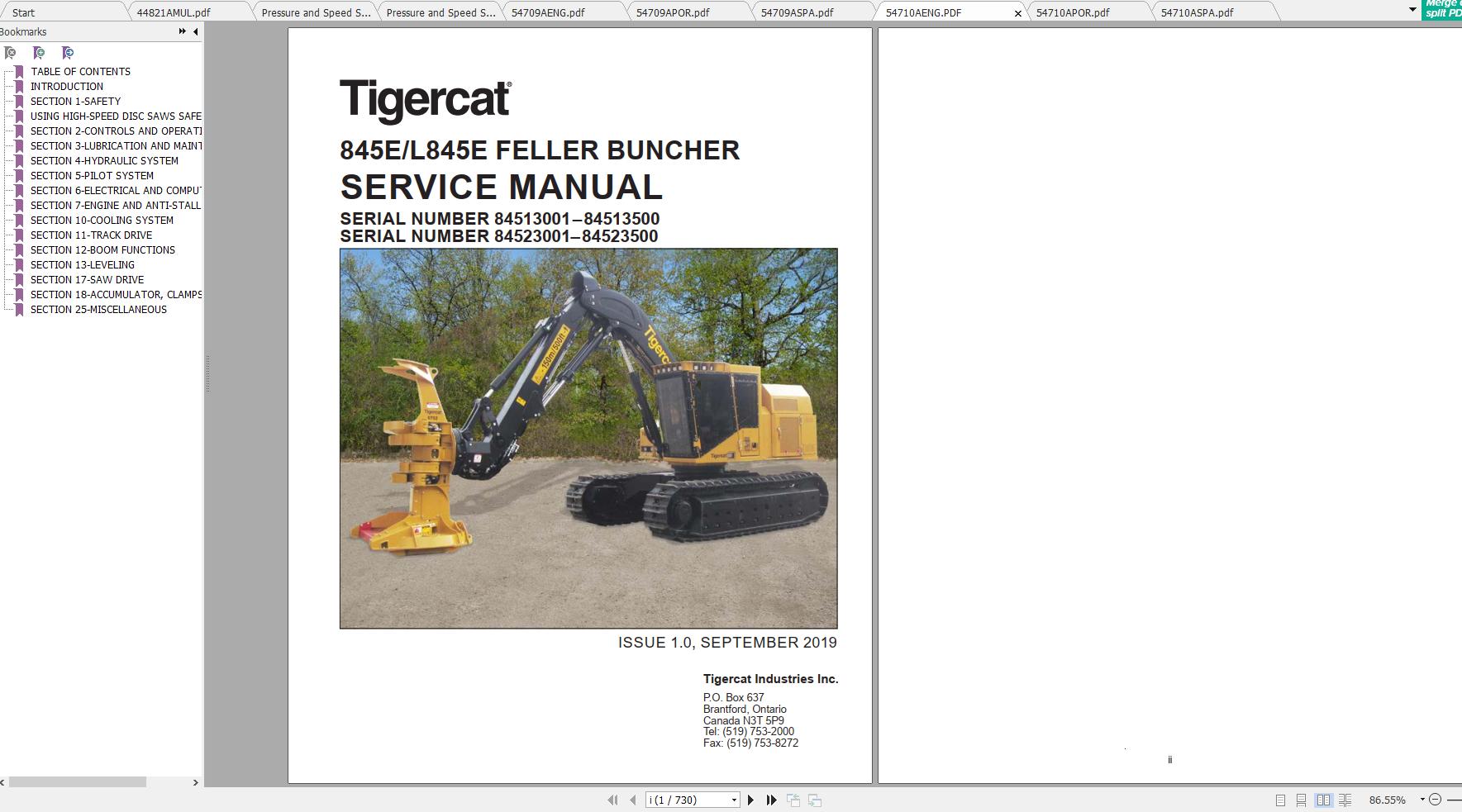Image resolution: width=1462 pixels, height=812 pixels.
Task: Switch to two-page facing view
Action: point(1324,800)
